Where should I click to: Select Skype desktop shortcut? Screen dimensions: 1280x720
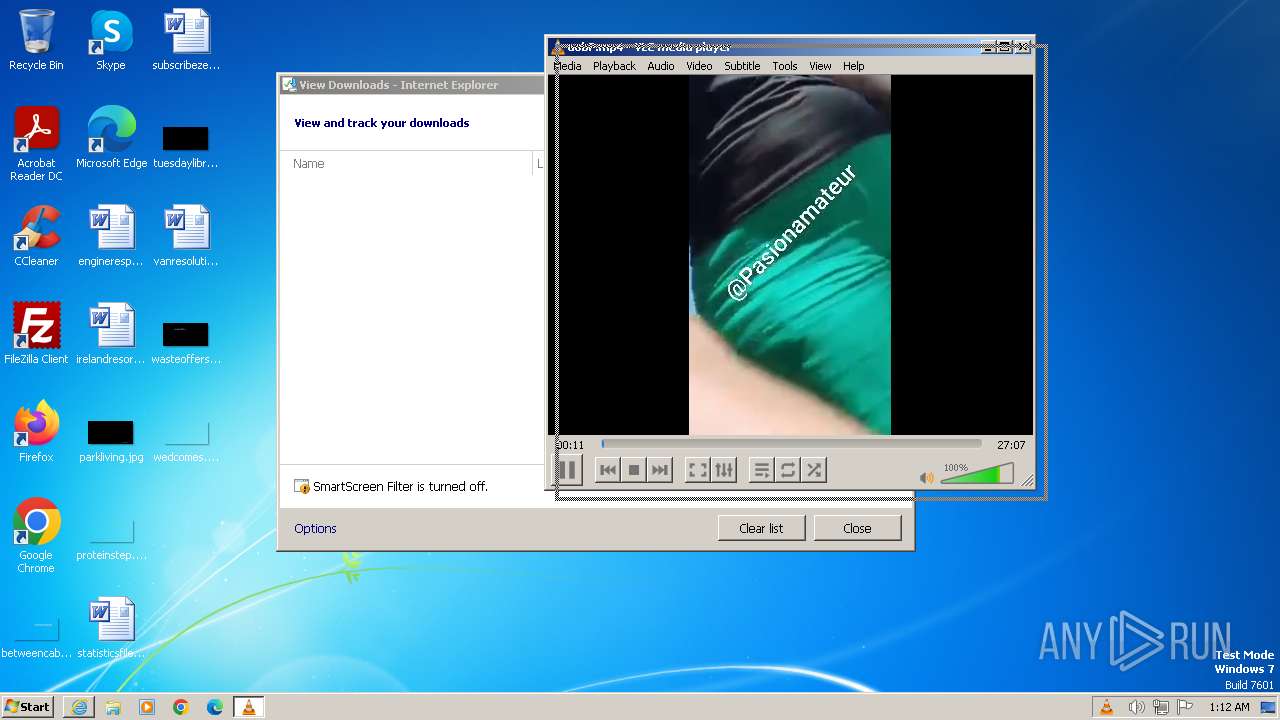(x=110, y=40)
